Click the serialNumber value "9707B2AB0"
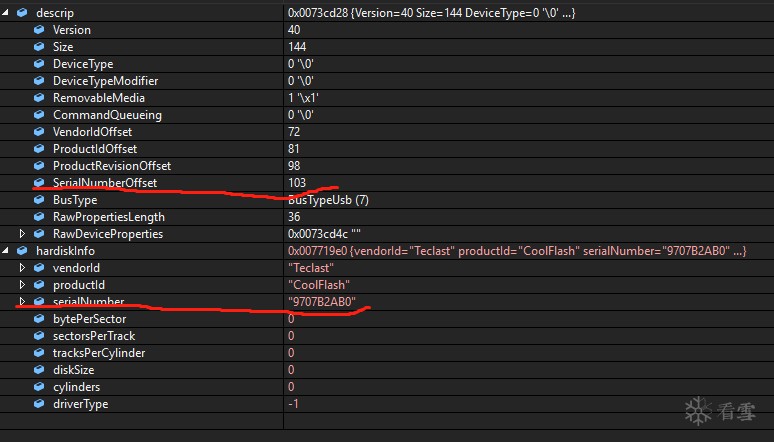The width and height of the screenshot is (774, 442). pyautogui.click(x=321, y=301)
